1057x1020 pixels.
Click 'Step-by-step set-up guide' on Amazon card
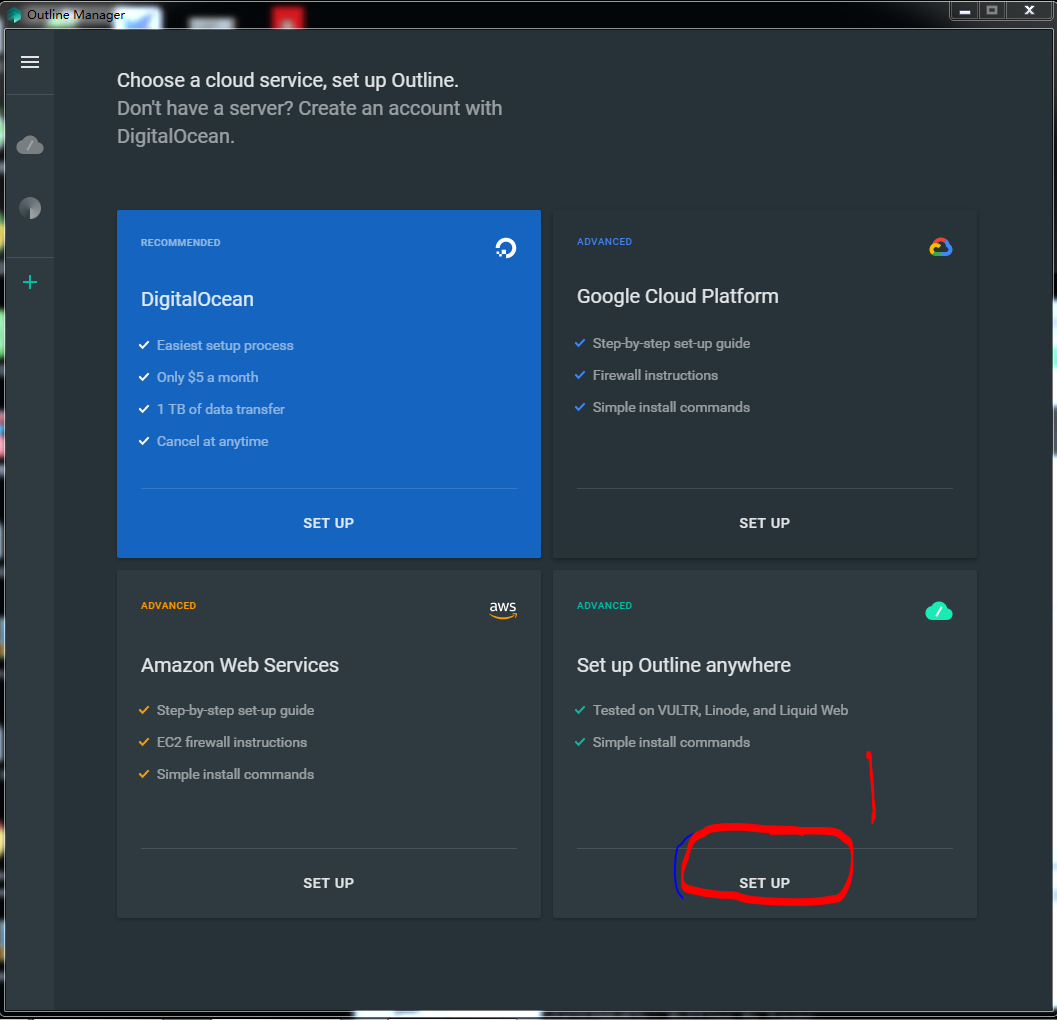(235, 711)
